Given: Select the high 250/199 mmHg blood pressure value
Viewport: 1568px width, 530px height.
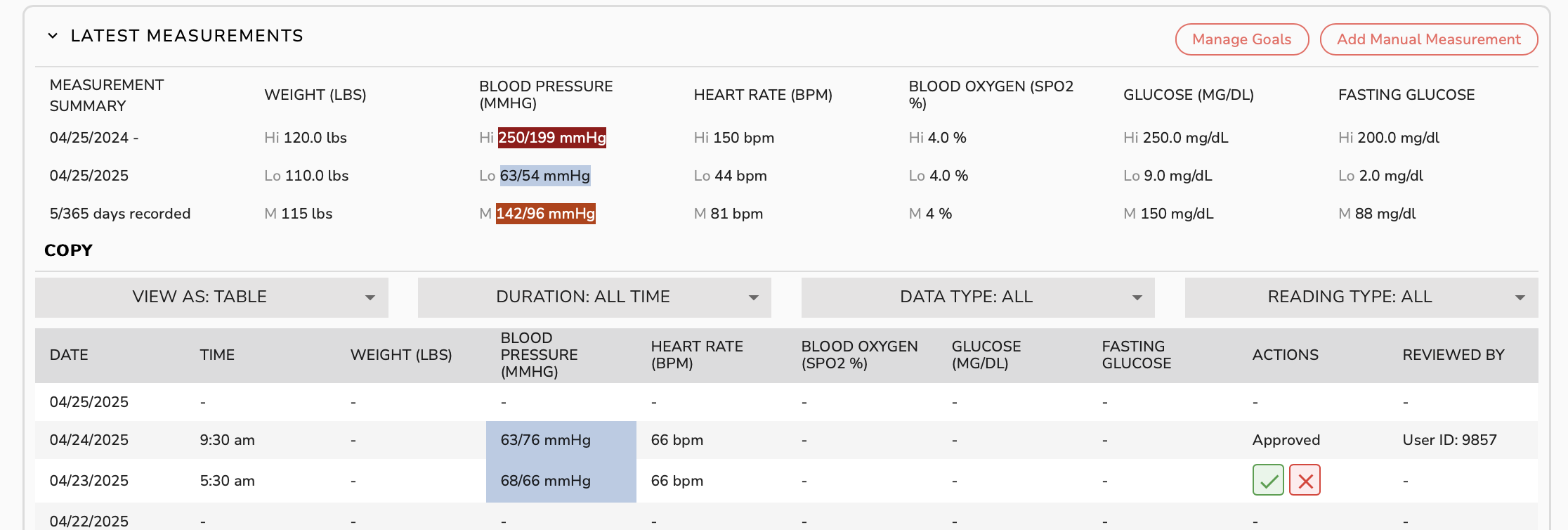Looking at the screenshot, I should (551, 138).
